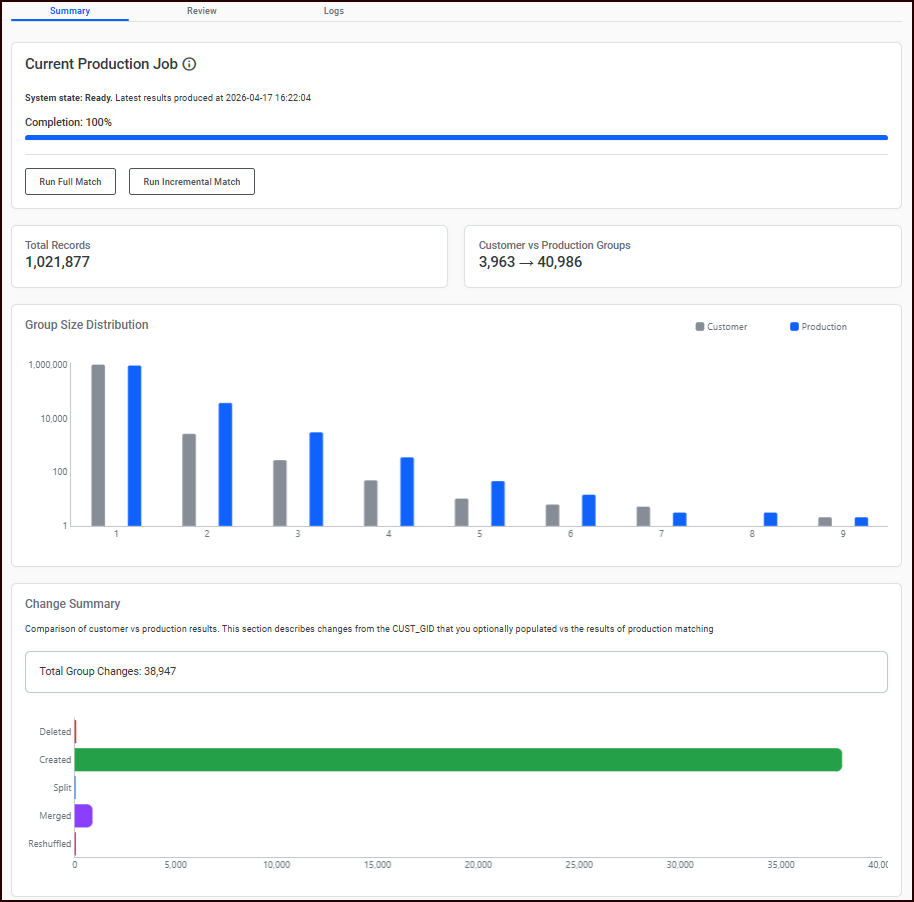
Task: Click the gray Customer bar for group size 4
Action: click(371, 503)
